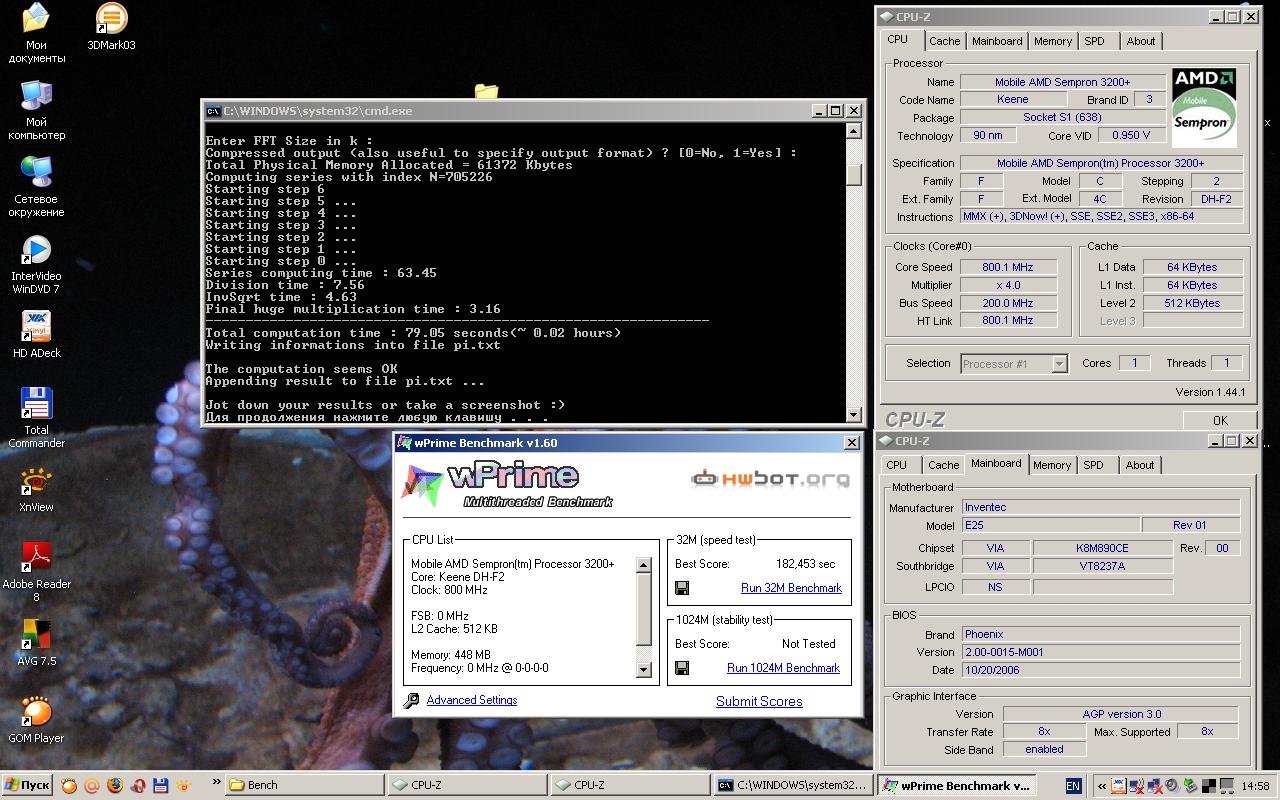Open the About tab in lower CPU-Z

pos(1140,465)
